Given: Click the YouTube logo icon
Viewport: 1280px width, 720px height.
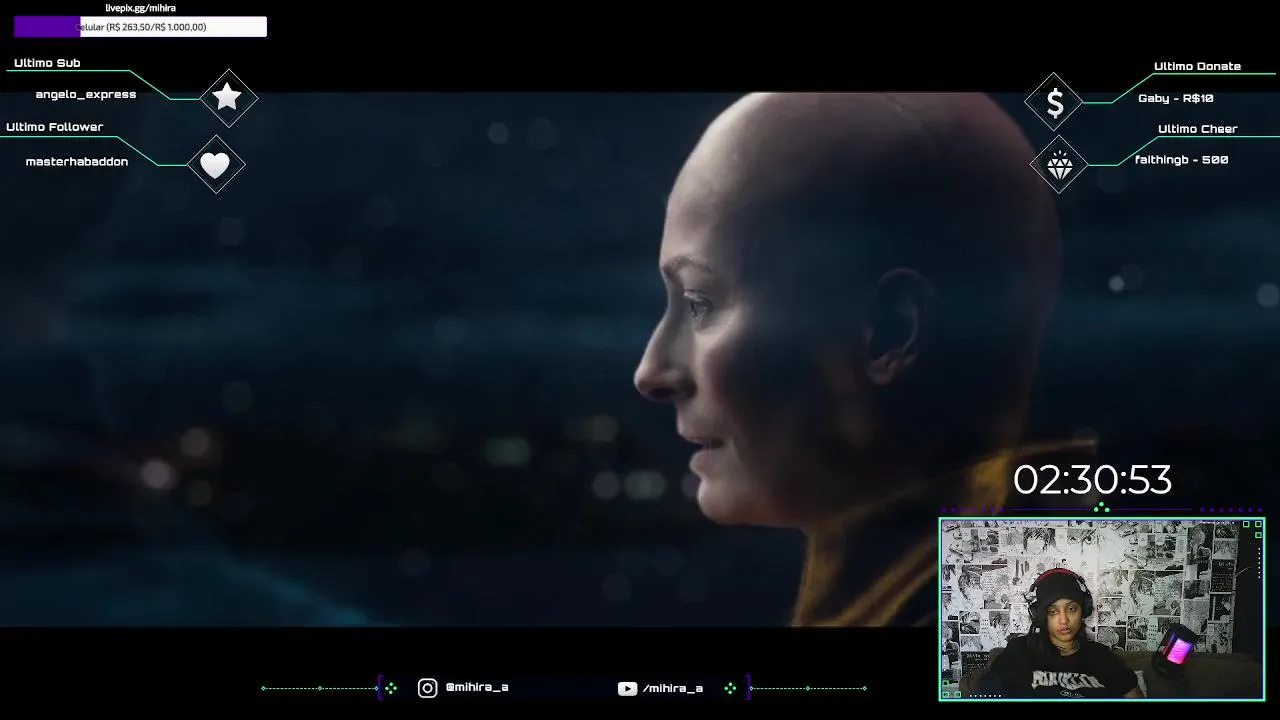Looking at the screenshot, I should pyautogui.click(x=627, y=688).
